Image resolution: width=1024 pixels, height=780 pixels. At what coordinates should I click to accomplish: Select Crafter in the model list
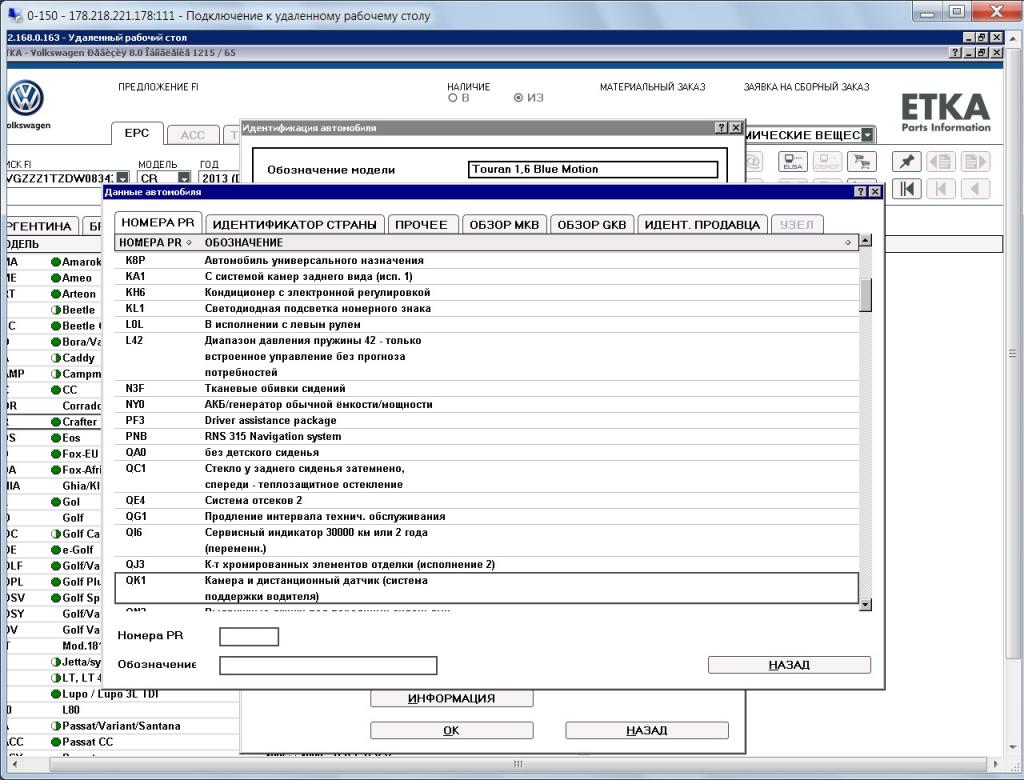tap(80, 422)
